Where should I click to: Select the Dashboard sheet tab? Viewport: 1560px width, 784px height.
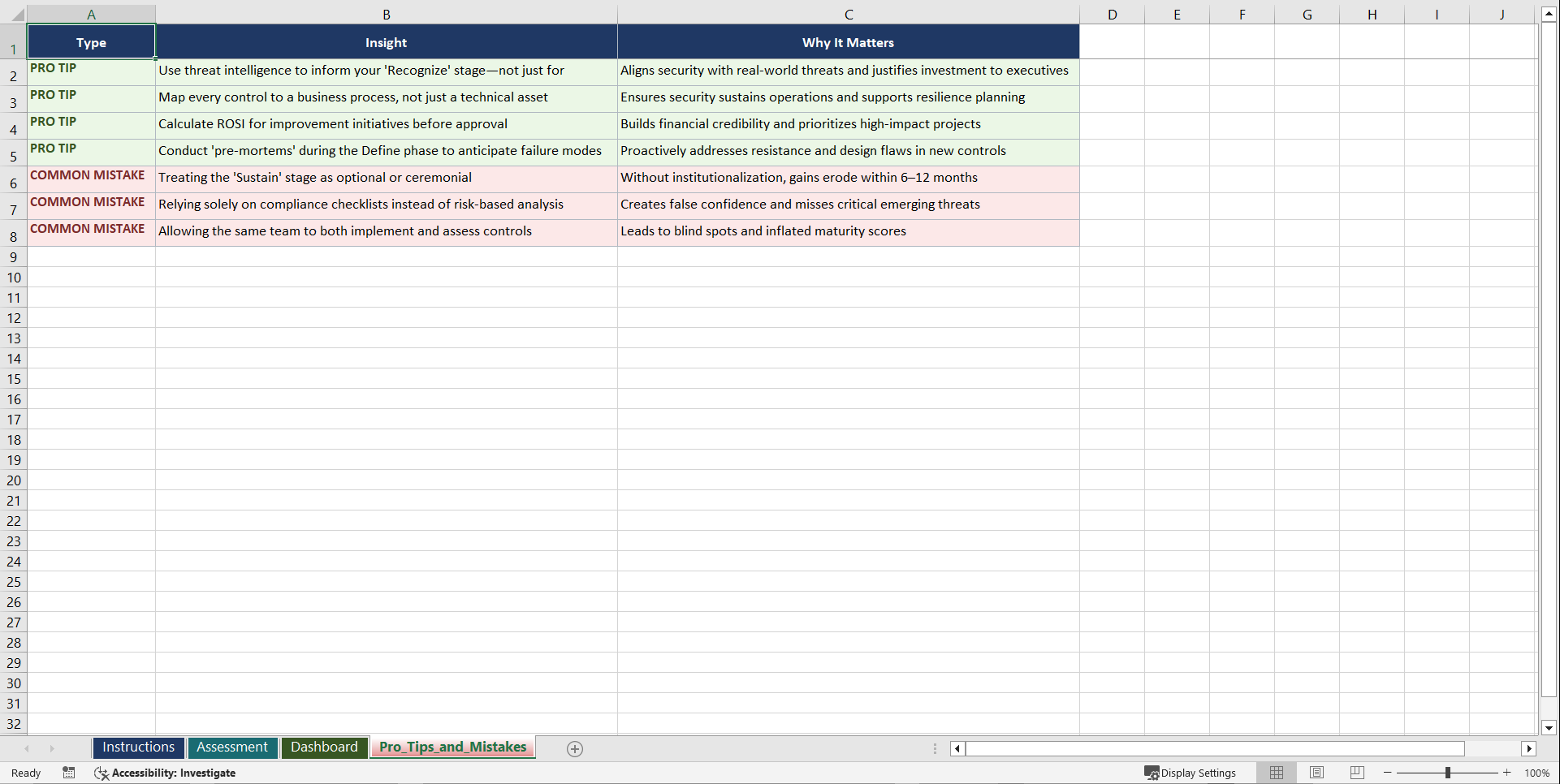coord(324,747)
